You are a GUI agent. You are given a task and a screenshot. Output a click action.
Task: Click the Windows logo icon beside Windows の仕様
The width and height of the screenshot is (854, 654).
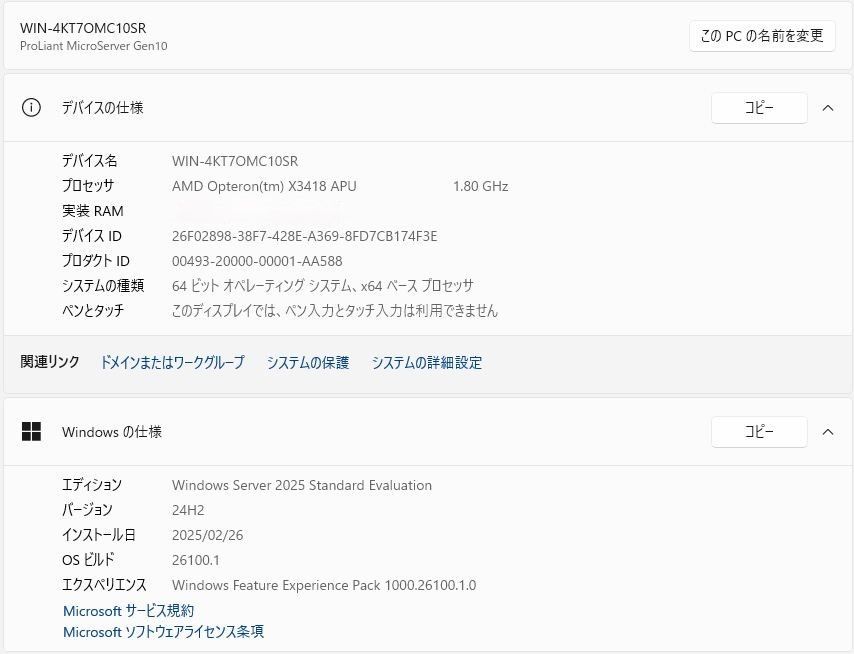coord(31,432)
